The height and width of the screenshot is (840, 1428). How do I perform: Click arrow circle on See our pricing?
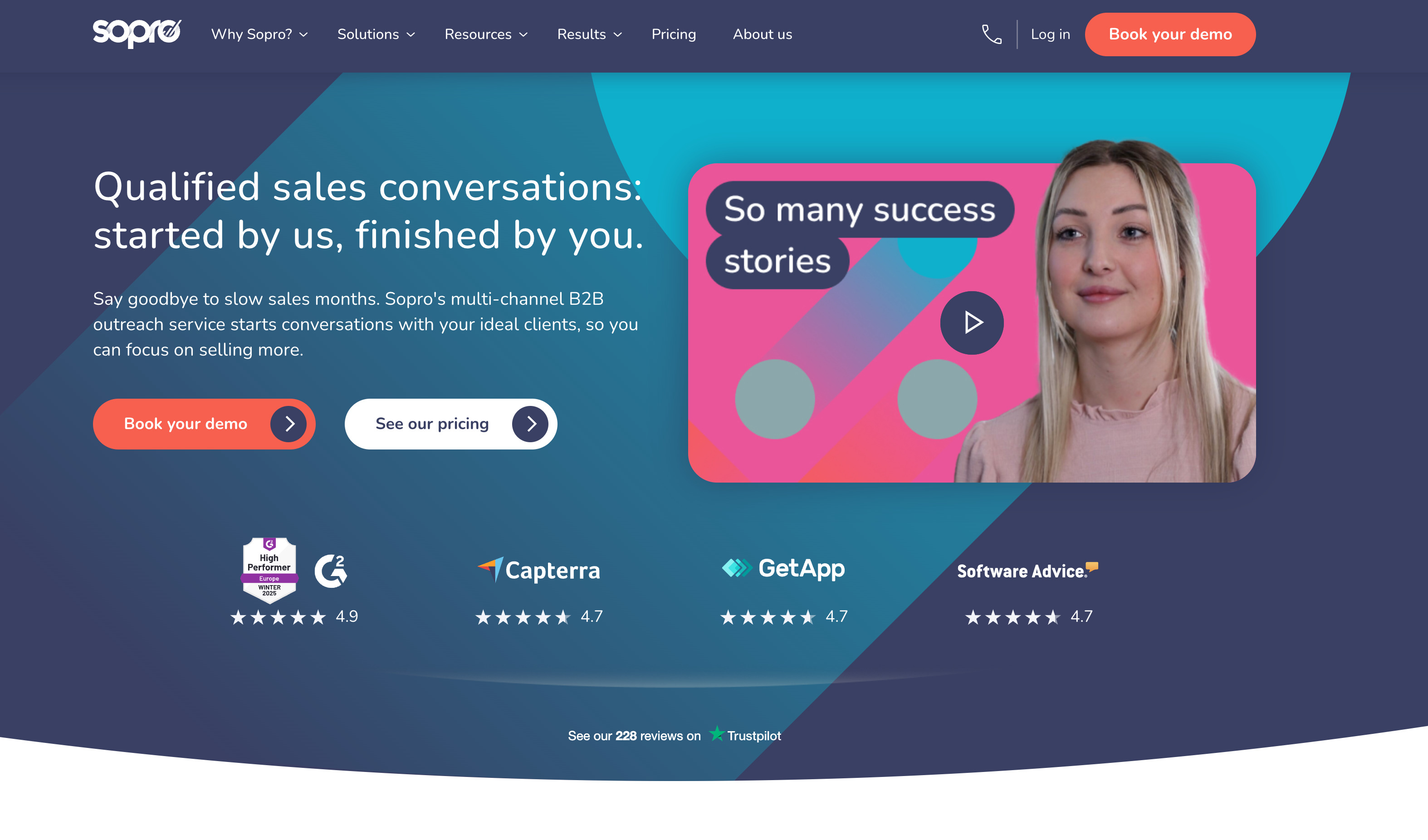(530, 424)
